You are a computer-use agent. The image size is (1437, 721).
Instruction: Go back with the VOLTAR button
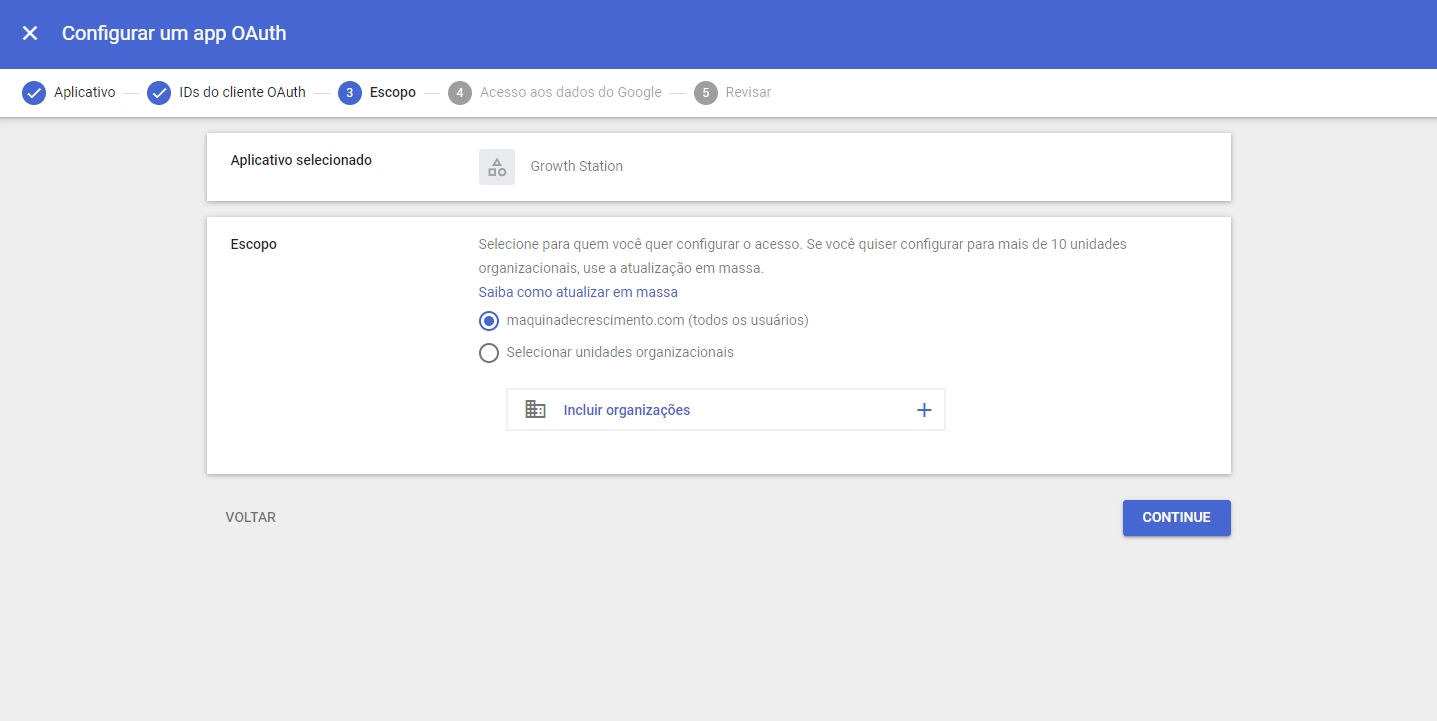[x=251, y=518]
